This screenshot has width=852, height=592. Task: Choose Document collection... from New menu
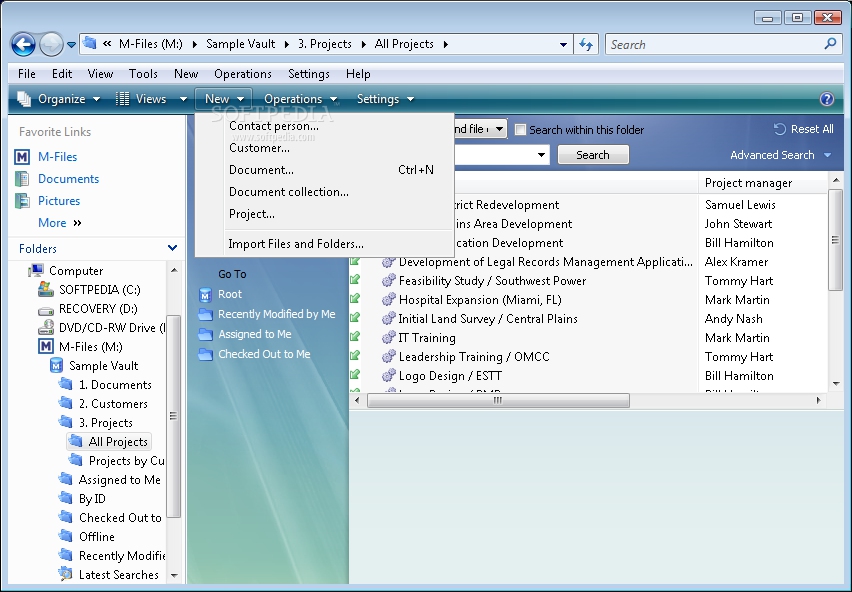coord(289,192)
